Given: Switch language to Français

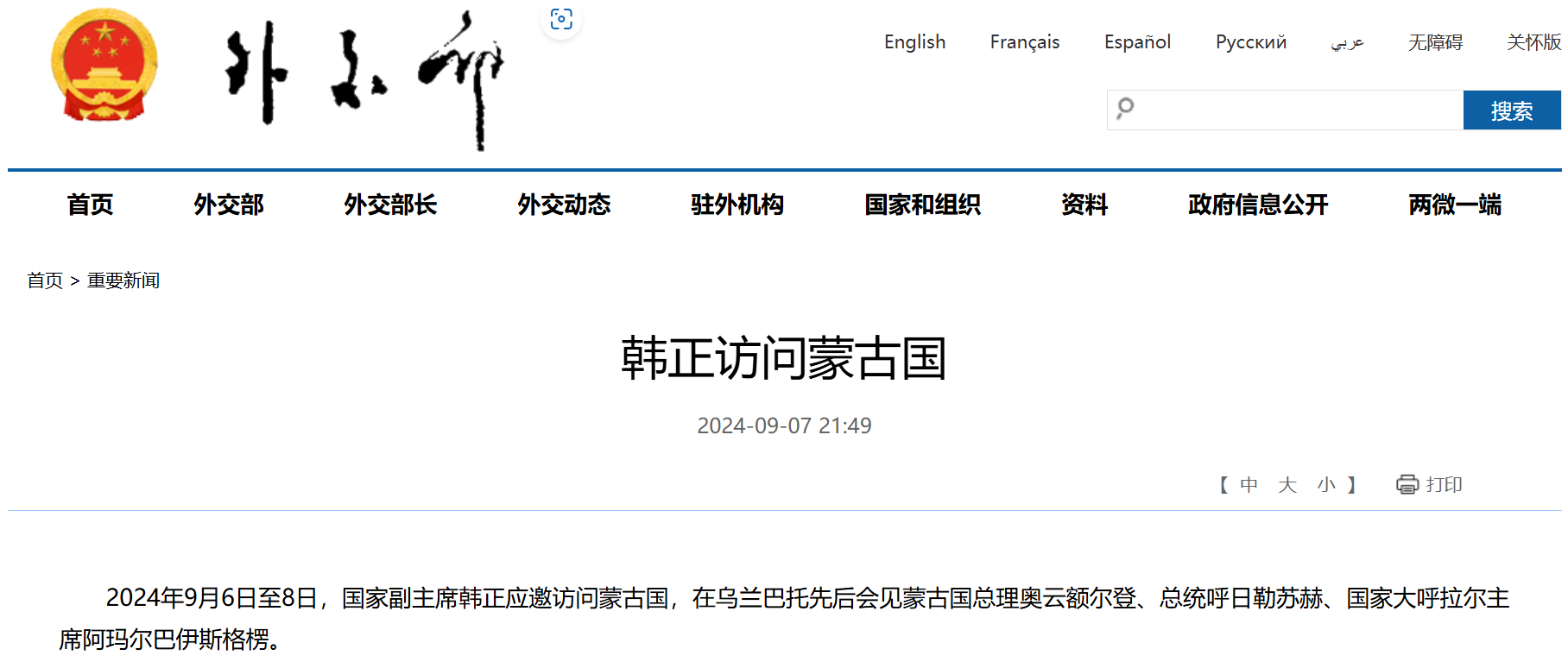Looking at the screenshot, I should pos(1024,42).
